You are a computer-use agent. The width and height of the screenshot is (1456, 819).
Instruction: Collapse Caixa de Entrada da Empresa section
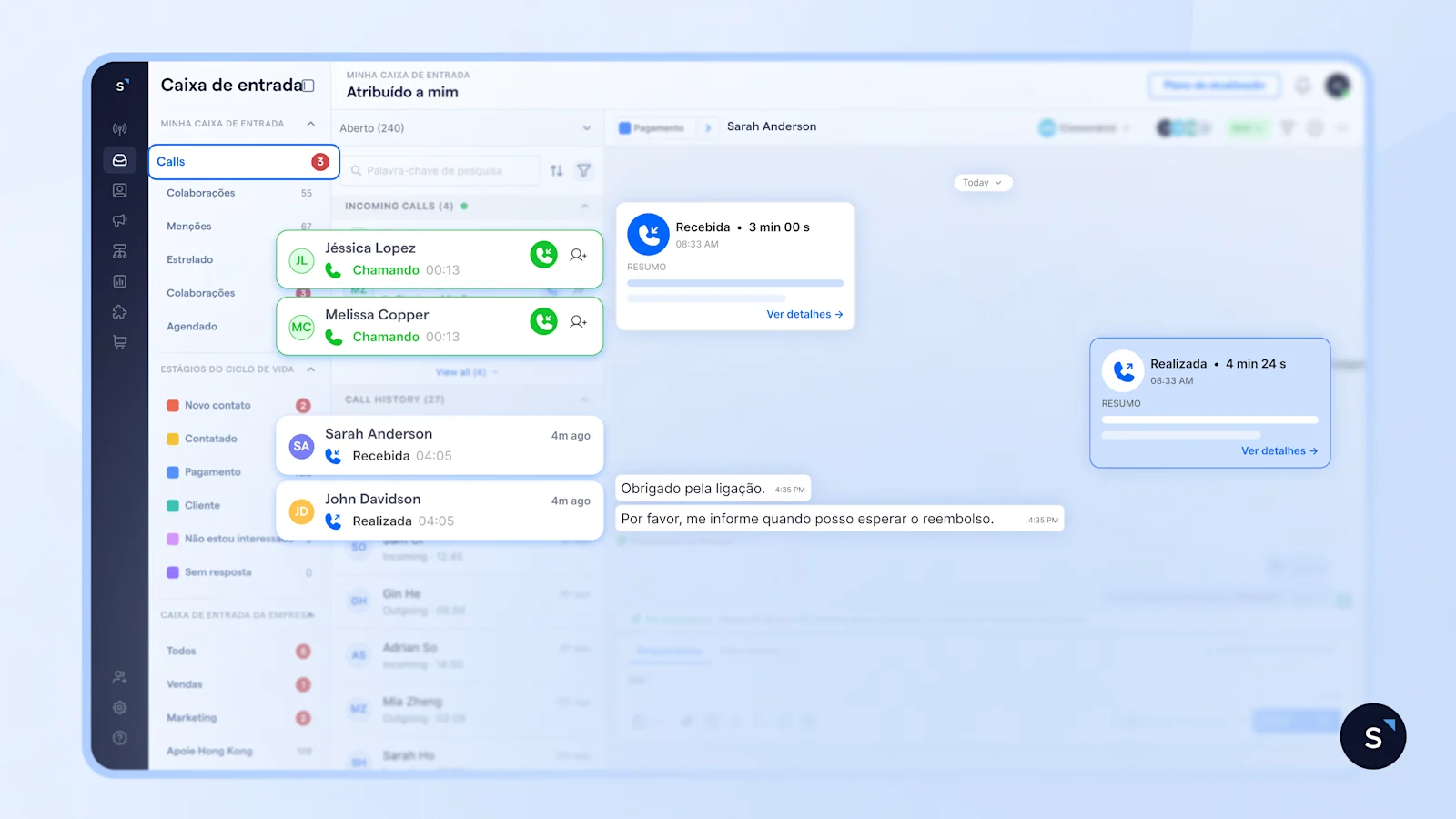coord(311,615)
